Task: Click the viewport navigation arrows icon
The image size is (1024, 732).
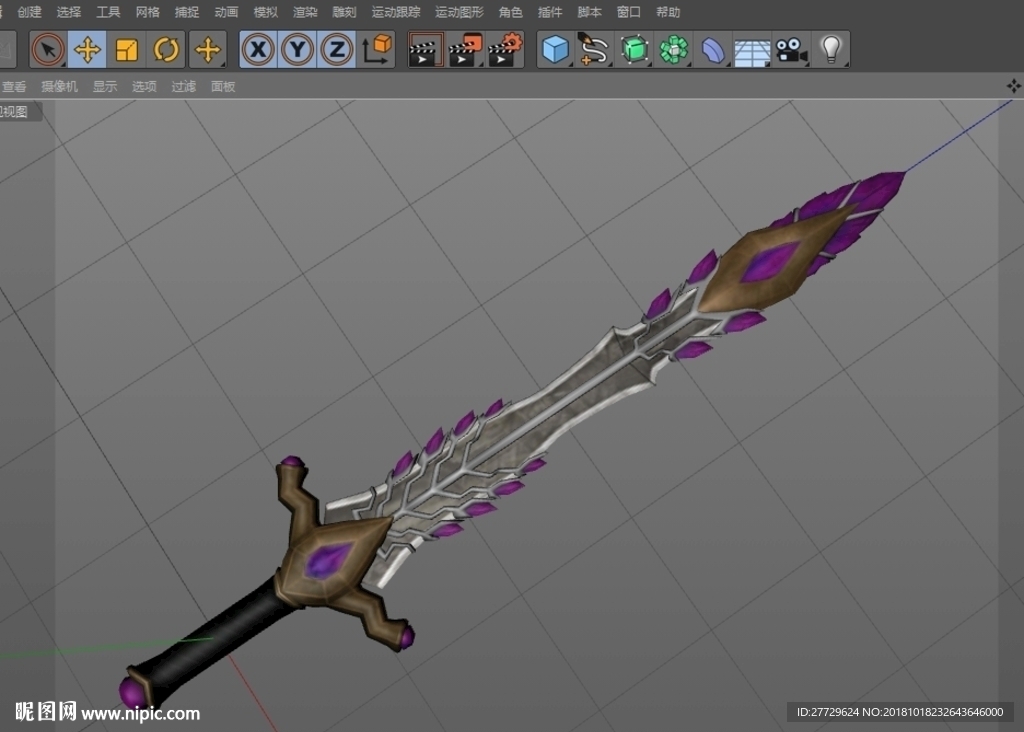Action: (1013, 86)
